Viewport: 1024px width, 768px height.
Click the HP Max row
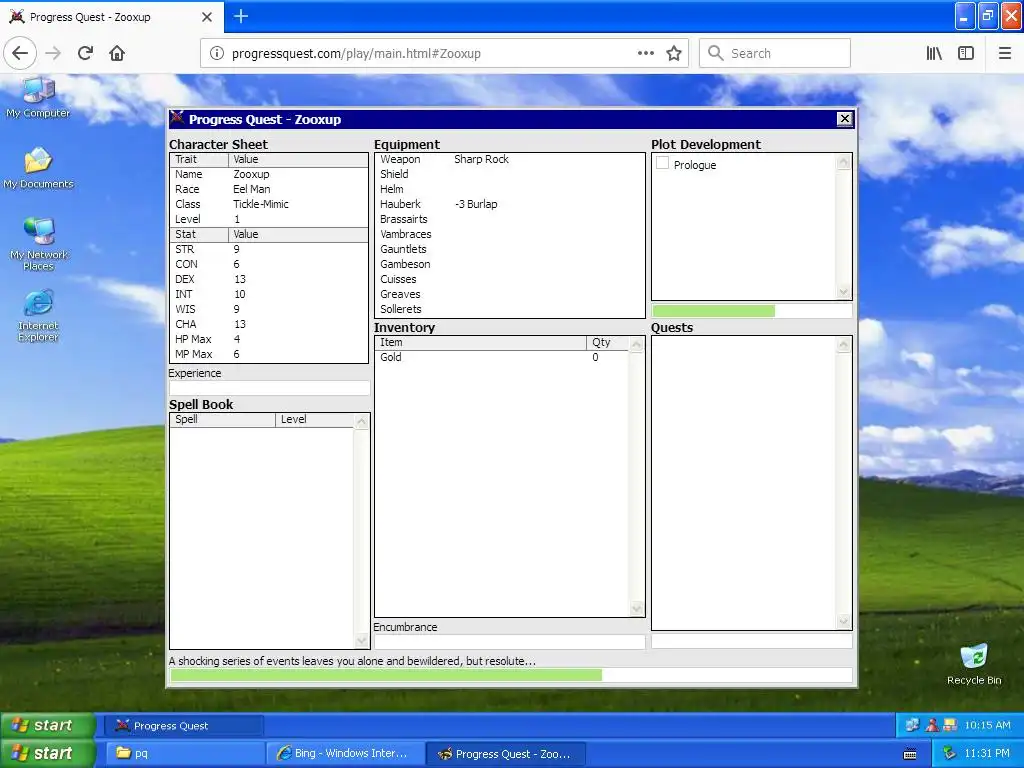point(269,340)
